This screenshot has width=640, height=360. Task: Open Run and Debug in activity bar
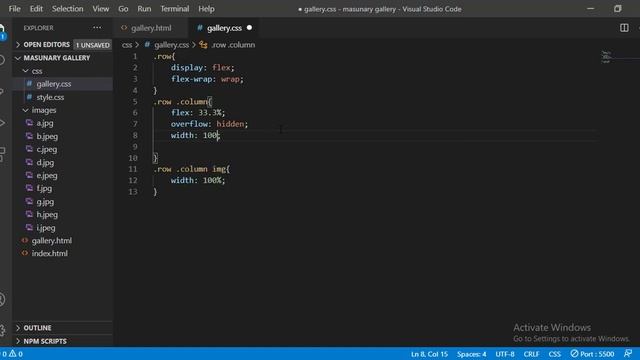[x=2, y=122]
